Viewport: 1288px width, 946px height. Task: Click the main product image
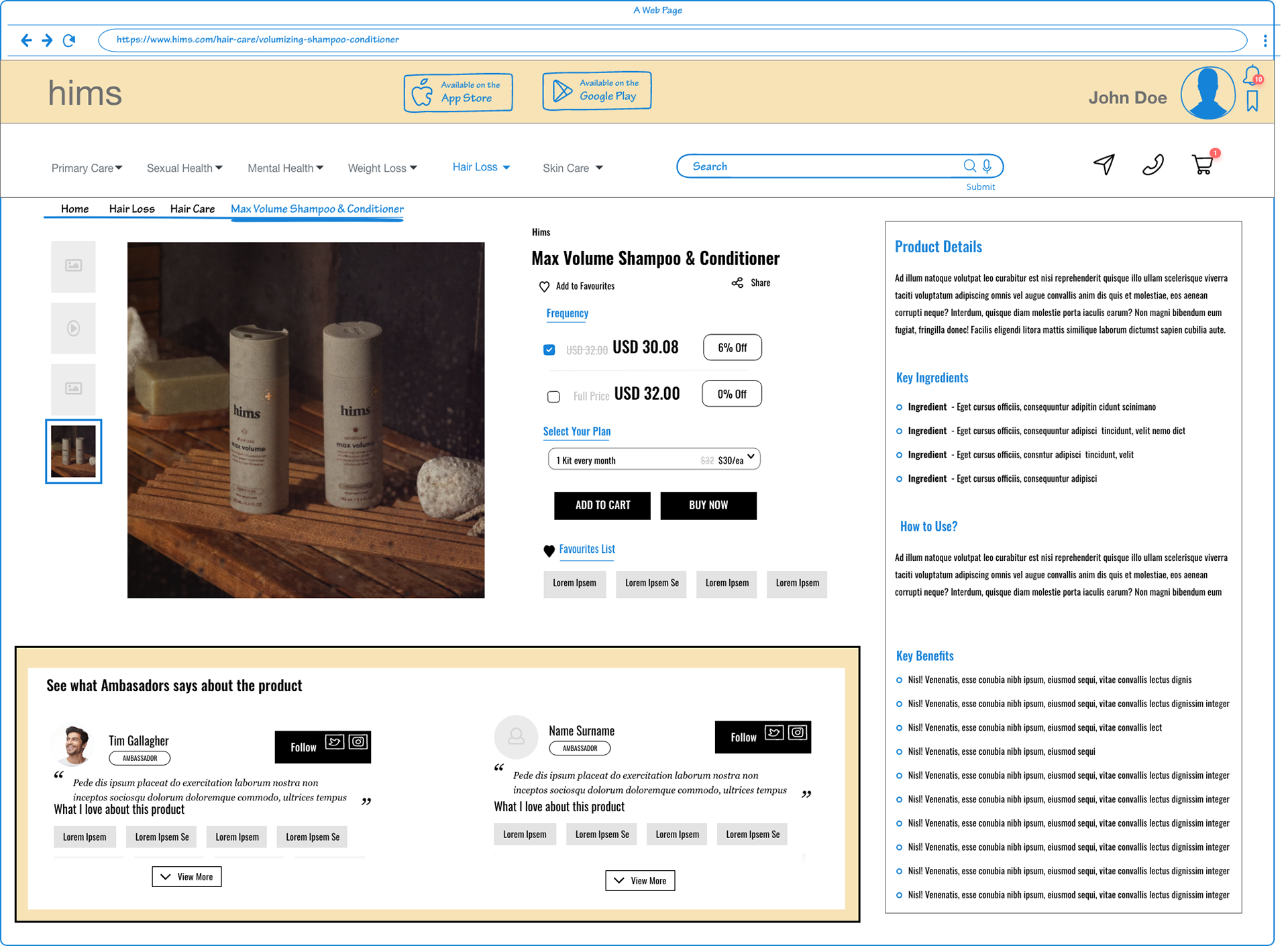tap(306, 420)
